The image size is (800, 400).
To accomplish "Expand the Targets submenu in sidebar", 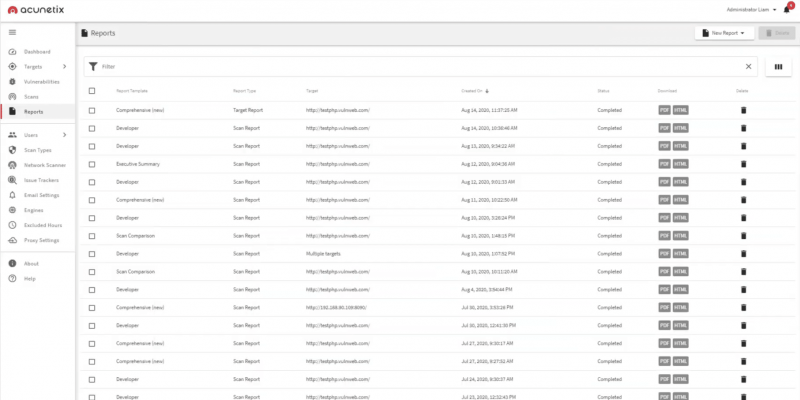I will click(x=64, y=66).
